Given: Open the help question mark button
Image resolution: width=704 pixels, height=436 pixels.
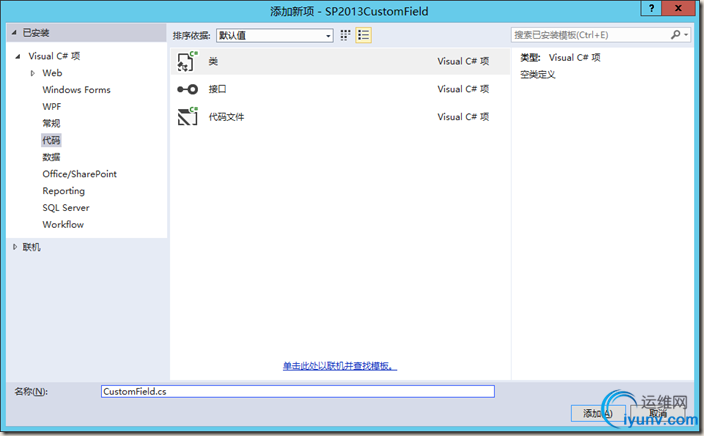Looking at the screenshot, I should pos(651,8).
